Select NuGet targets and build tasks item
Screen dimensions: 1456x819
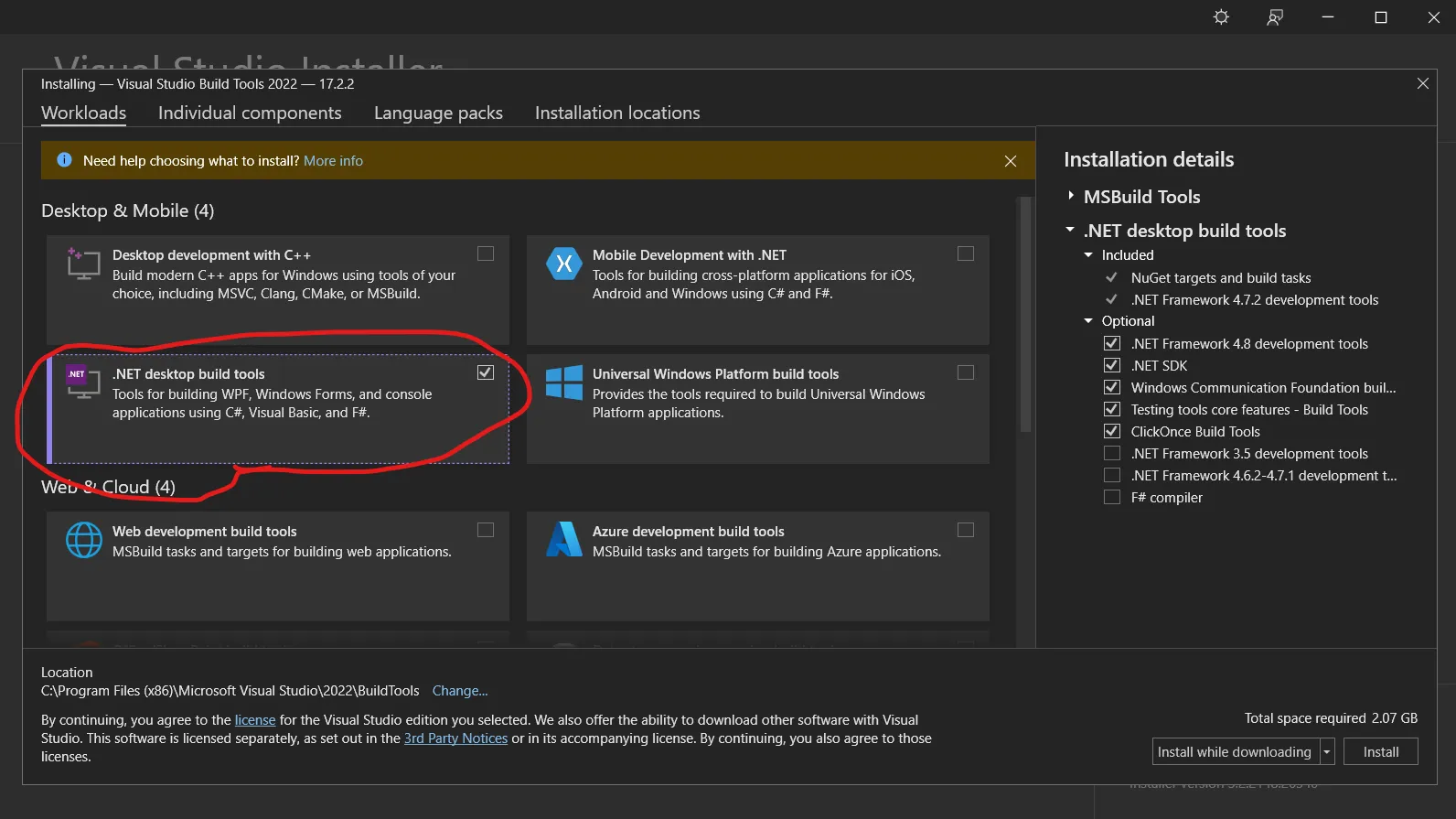[x=1221, y=277]
